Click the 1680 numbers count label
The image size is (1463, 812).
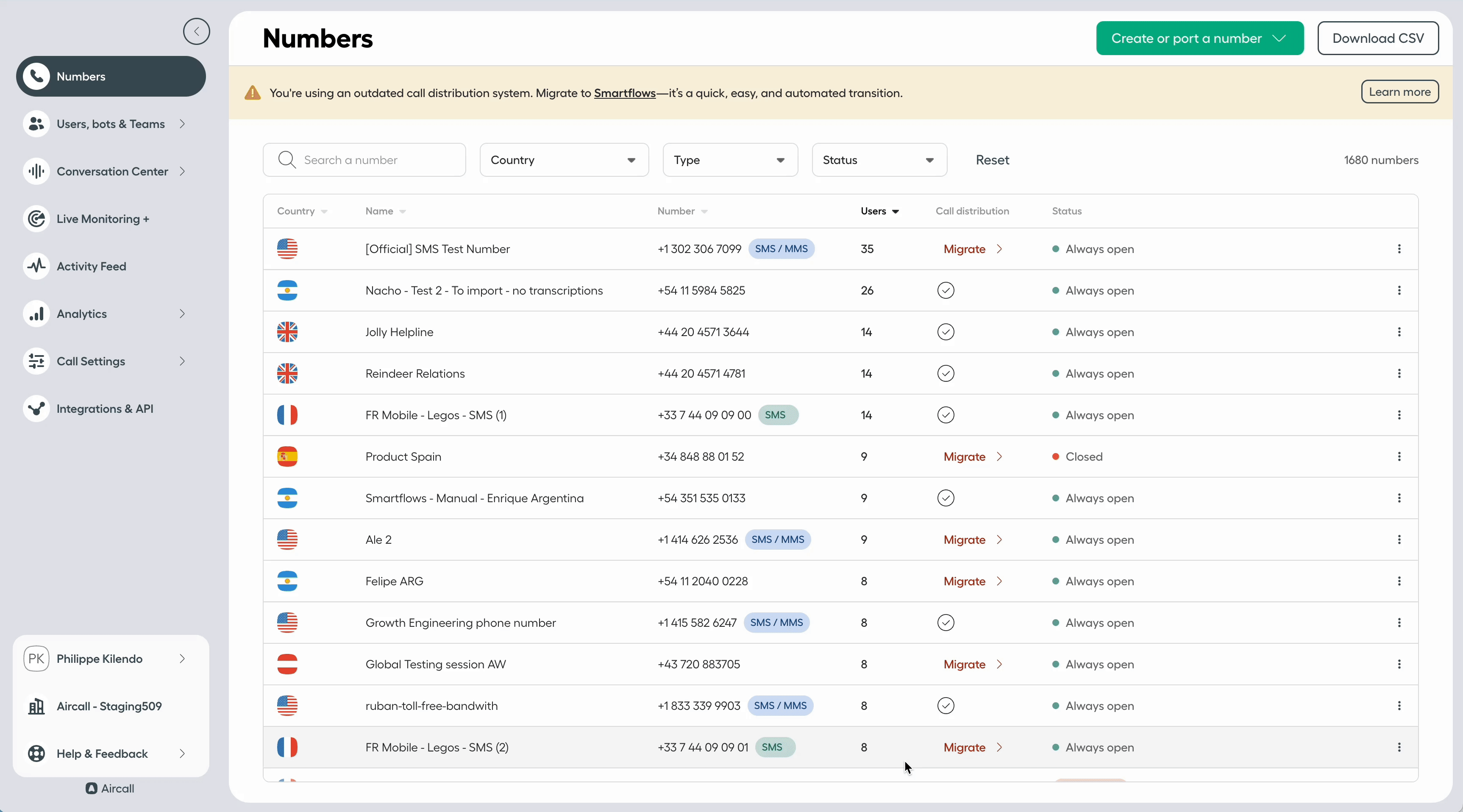[1381, 160]
